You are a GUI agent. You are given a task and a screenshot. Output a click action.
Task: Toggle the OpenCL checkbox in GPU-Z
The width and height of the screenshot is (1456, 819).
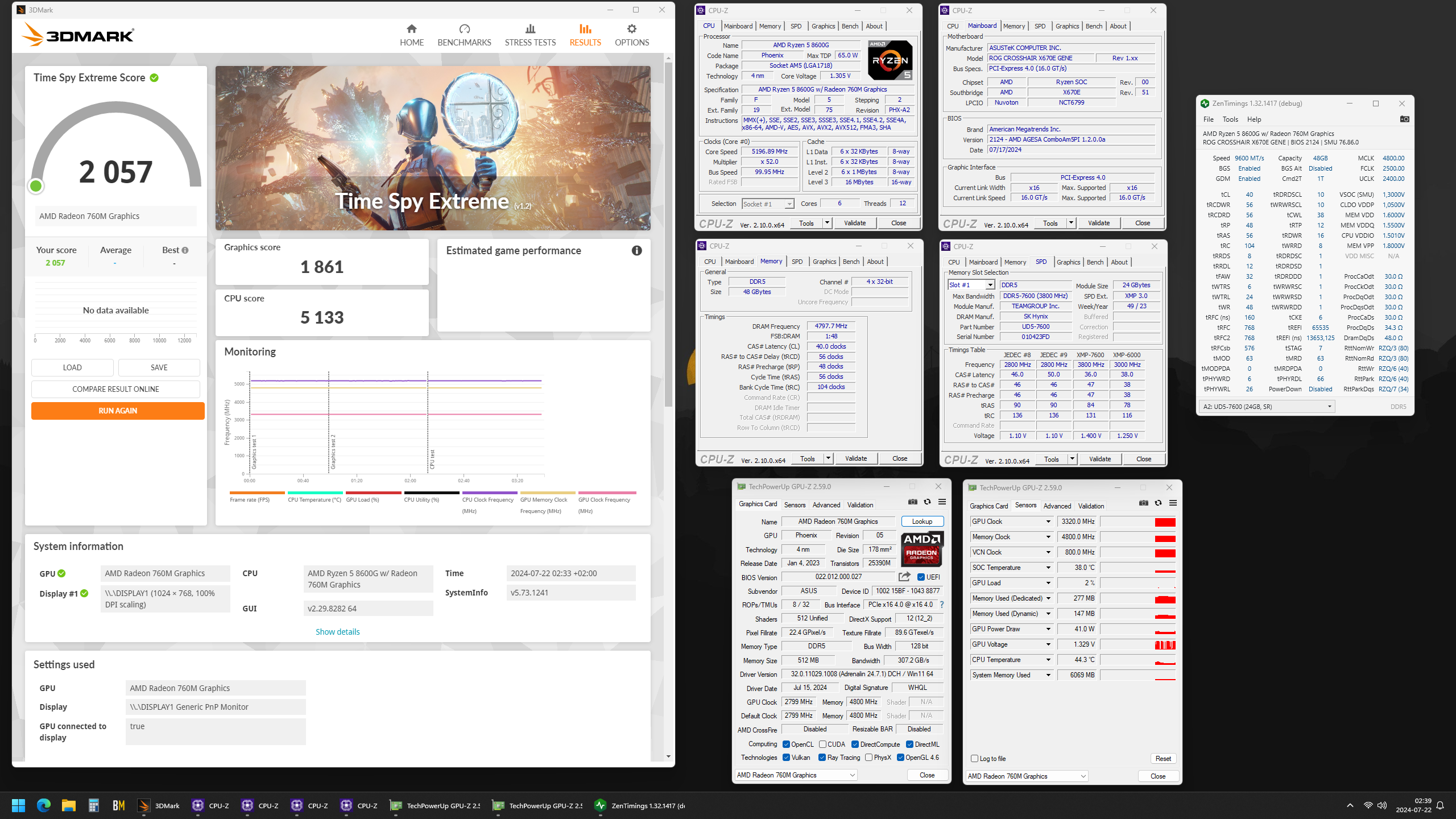click(x=786, y=744)
